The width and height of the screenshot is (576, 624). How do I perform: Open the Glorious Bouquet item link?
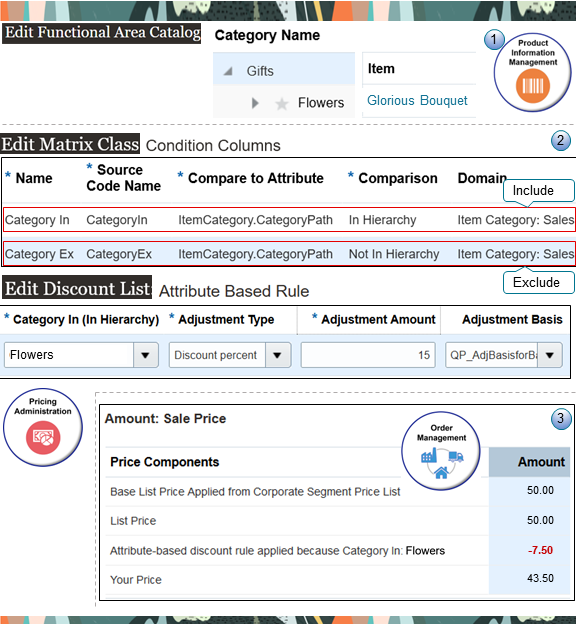pyautogui.click(x=417, y=100)
